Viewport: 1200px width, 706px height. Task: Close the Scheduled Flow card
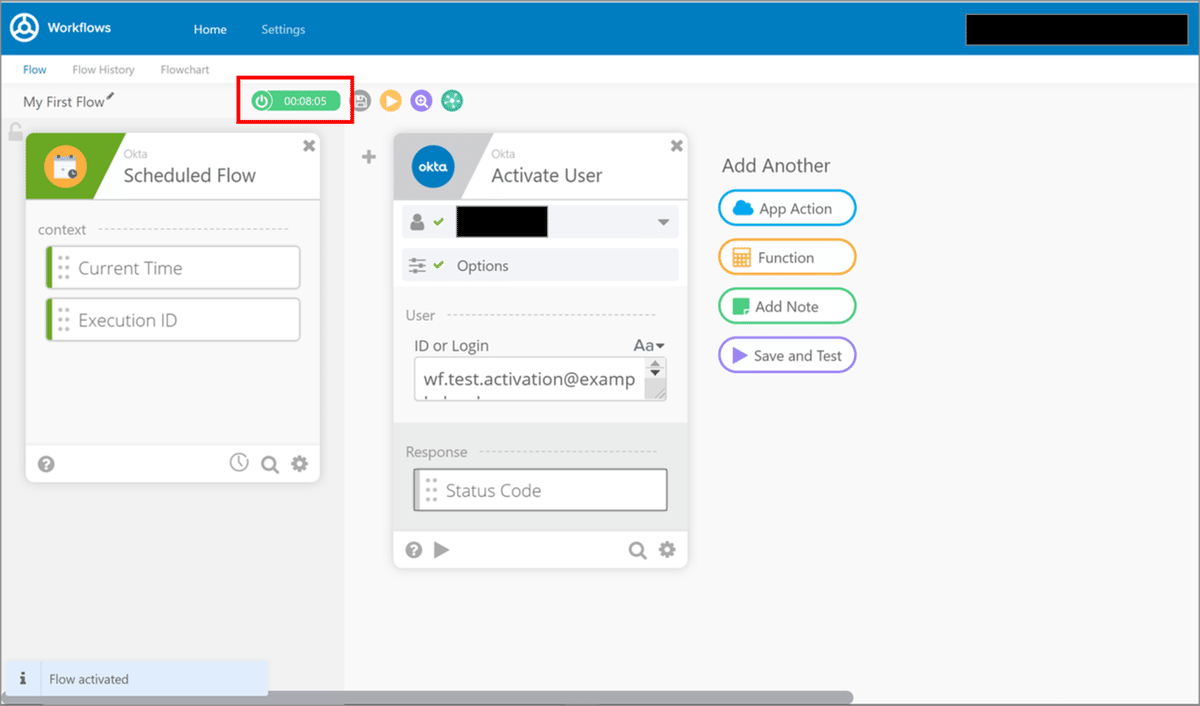point(309,146)
